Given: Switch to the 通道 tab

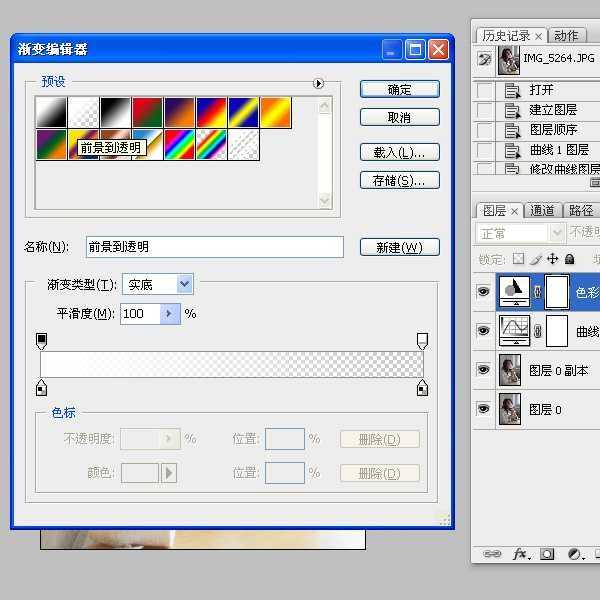Looking at the screenshot, I should [543, 210].
